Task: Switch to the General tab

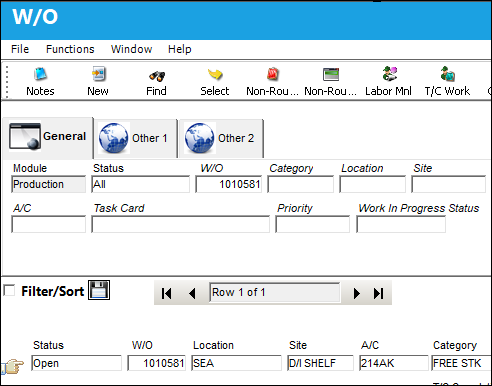Action: pos(48,137)
